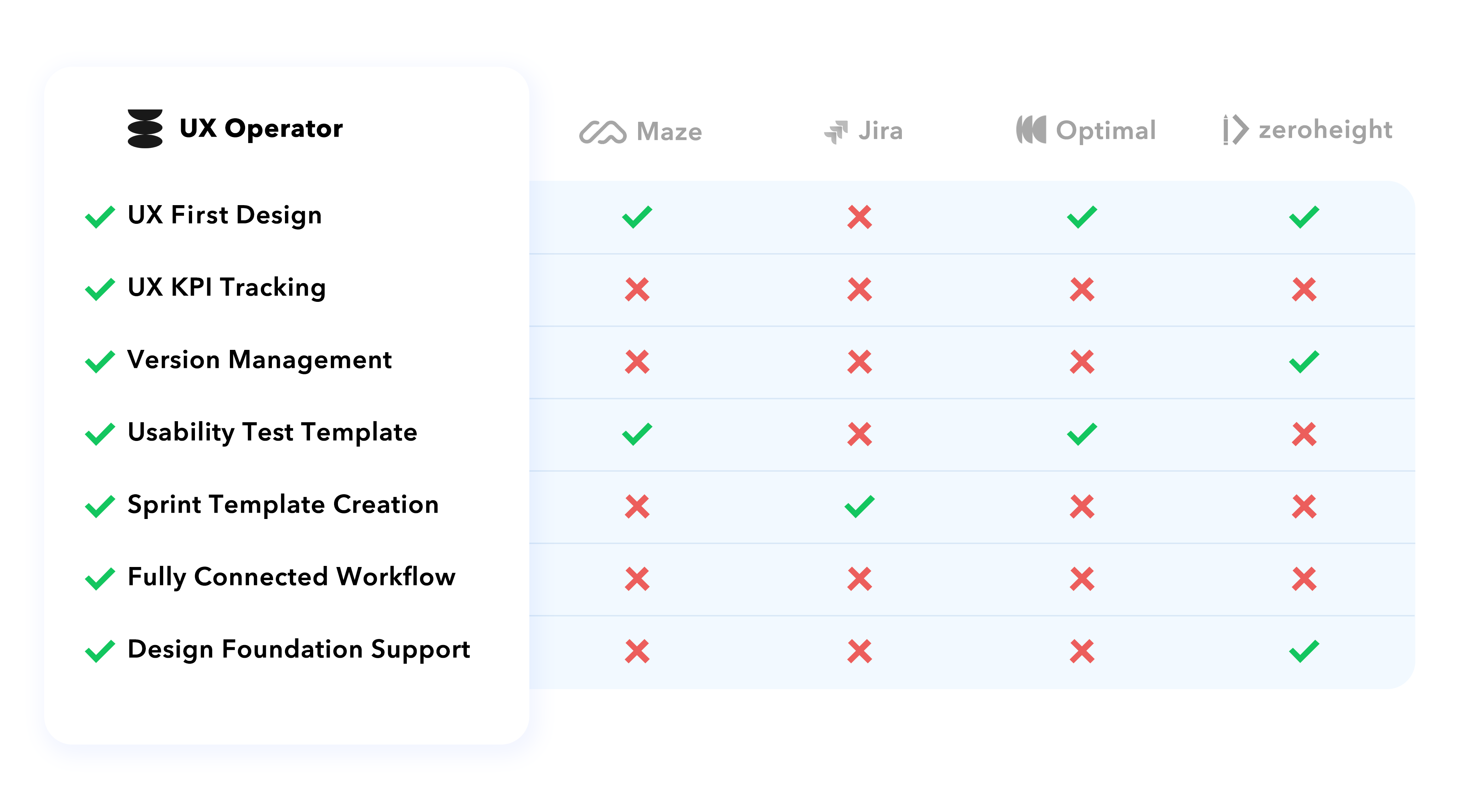This screenshot has width=1469, height=812.
Task: Click the Design Foundation Support label
Action: coord(299,649)
